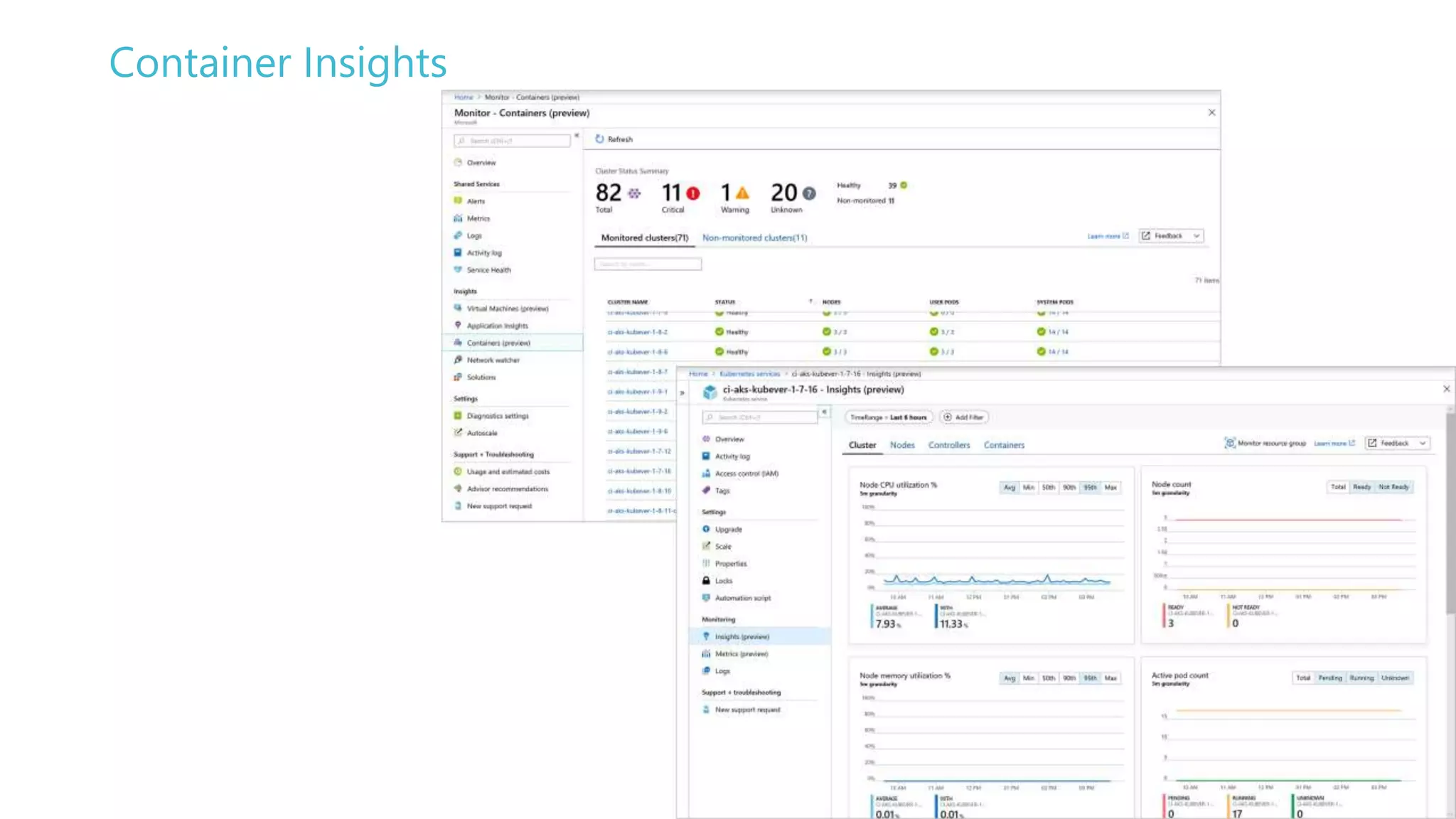Open Network watcher item

493,360
